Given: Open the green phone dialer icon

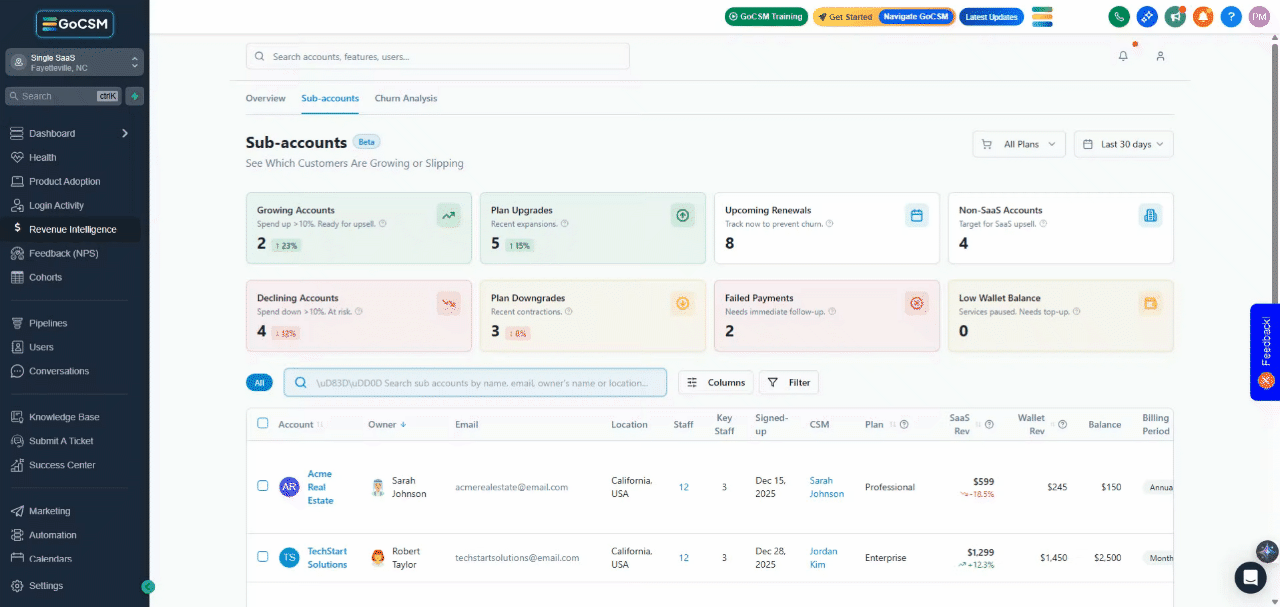Looking at the screenshot, I should 1119,17.
